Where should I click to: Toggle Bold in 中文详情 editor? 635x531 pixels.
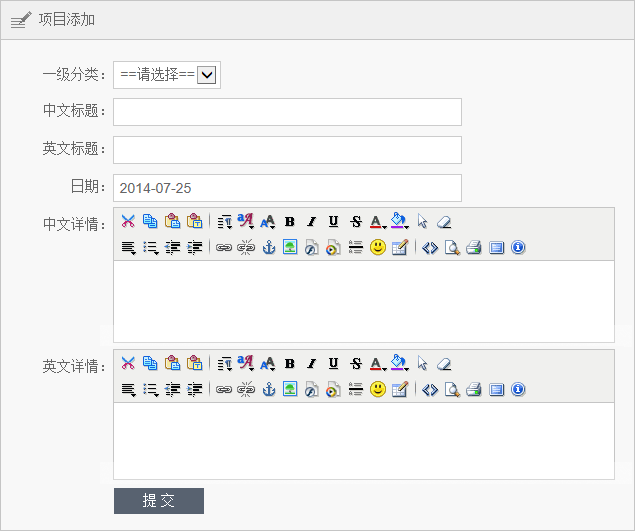[290, 222]
